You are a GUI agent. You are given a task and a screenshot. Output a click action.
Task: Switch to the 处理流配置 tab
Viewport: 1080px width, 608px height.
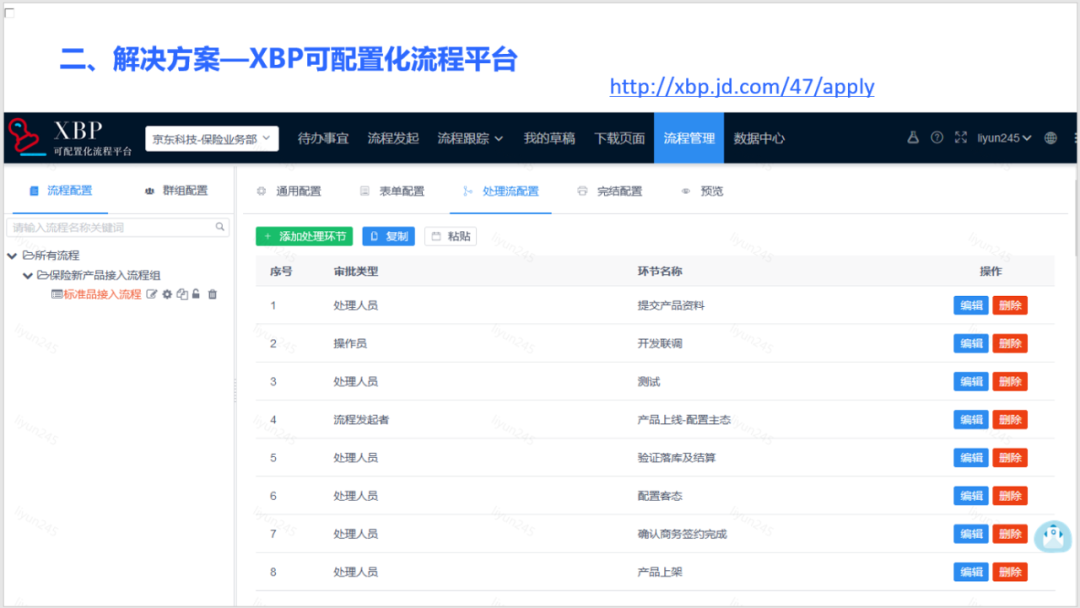click(x=501, y=191)
